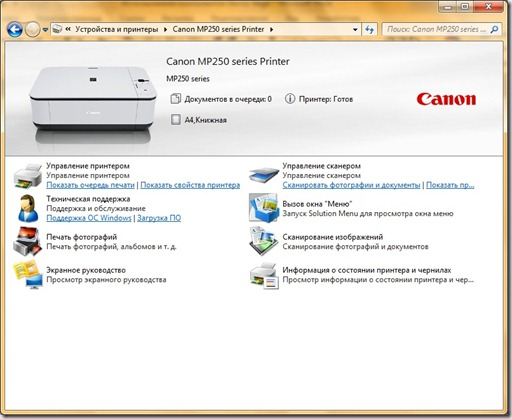Screen dimensions: 512x419
Task: Open Поддержка ОС Windows link
Action: coord(89,218)
